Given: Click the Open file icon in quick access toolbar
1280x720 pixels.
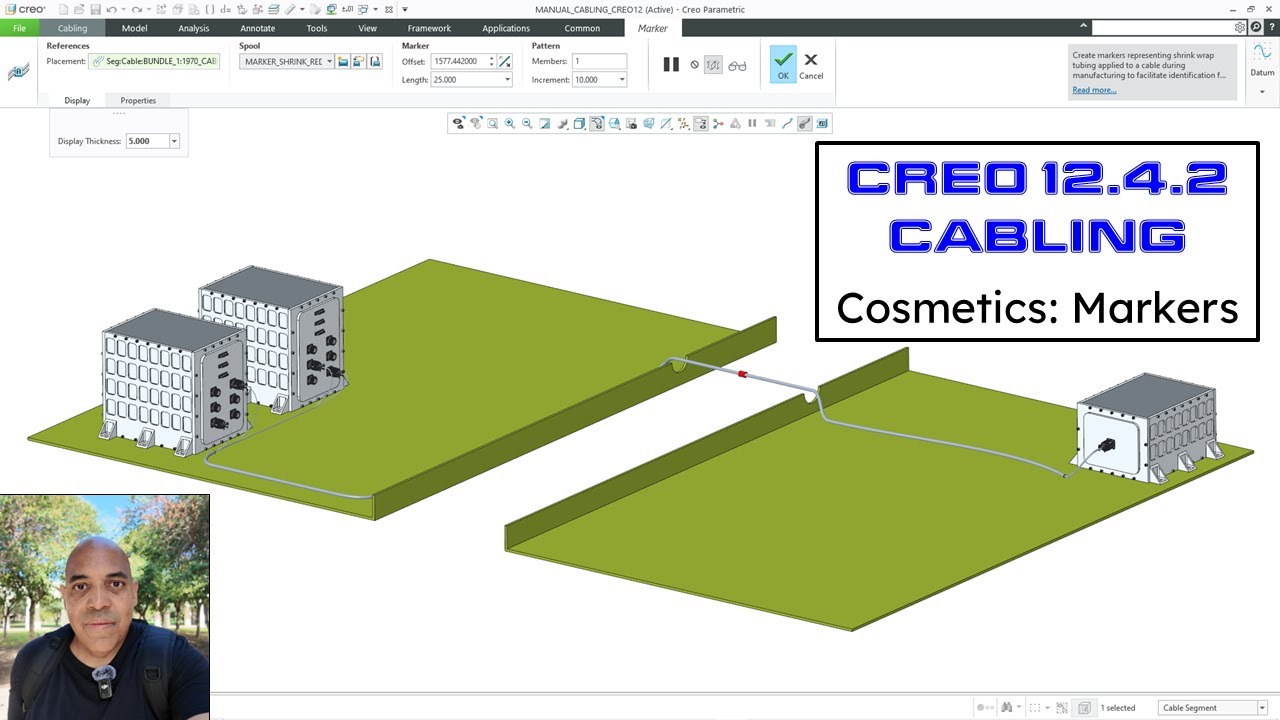Looking at the screenshot, I should [79, 9].
